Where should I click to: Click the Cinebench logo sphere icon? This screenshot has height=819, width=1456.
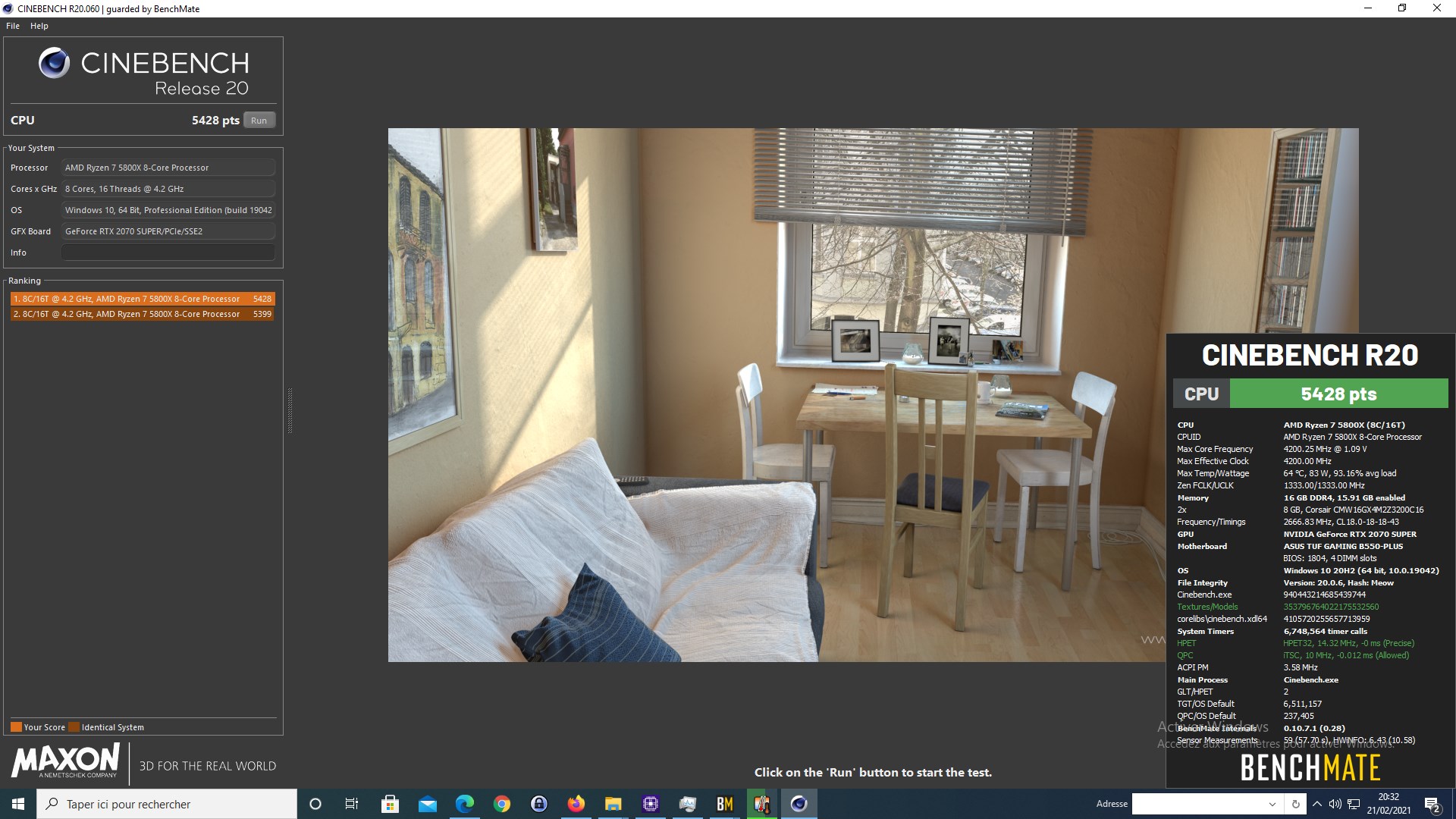[x=54, y=63]
